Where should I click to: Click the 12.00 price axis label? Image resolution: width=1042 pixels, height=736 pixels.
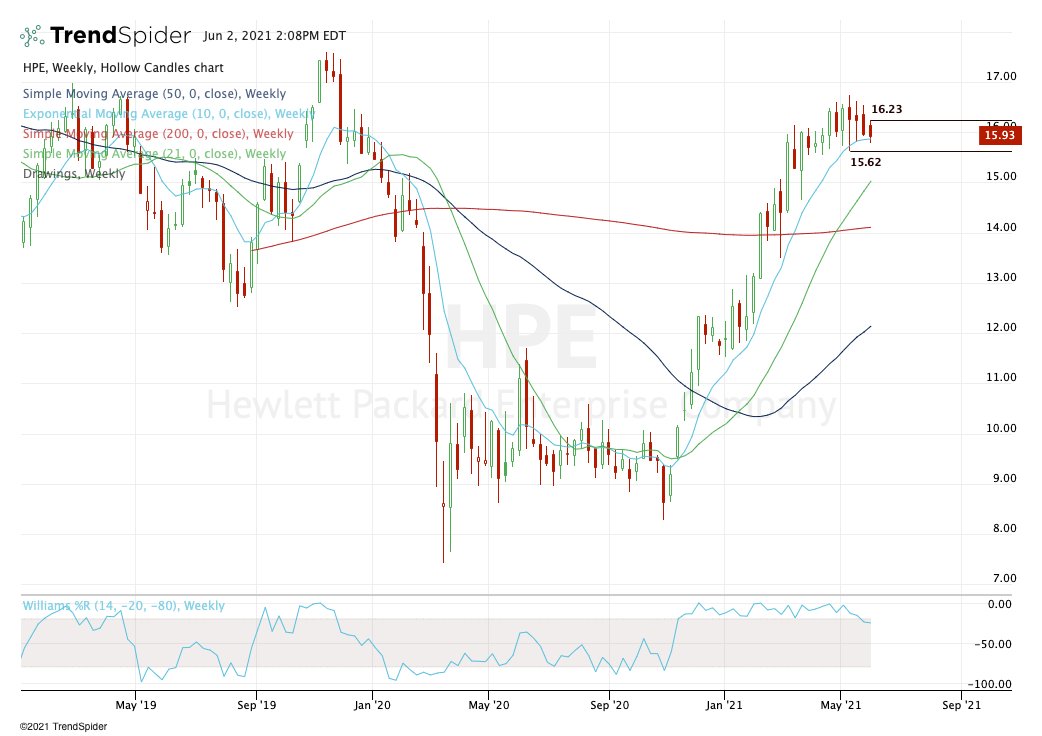click(x=1001, y=327)
